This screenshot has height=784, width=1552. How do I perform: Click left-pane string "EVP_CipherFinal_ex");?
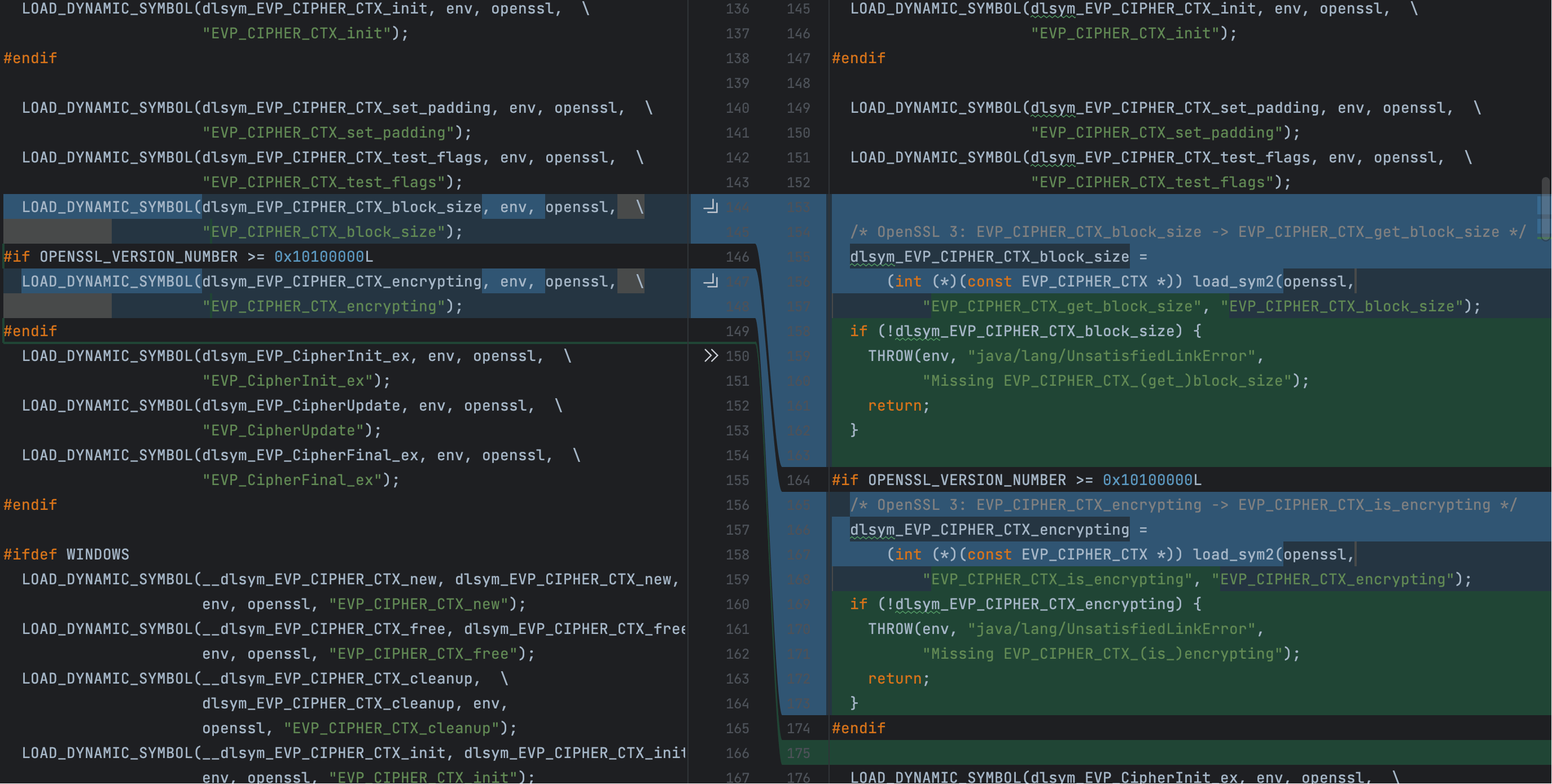301,480
